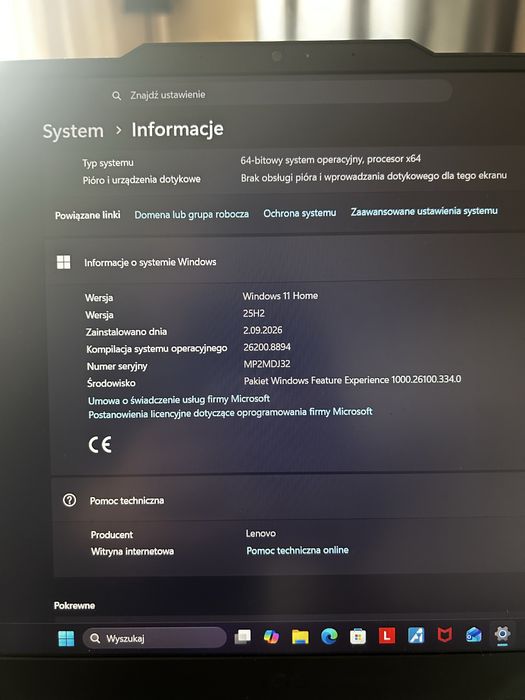The height and width of the screenshot is (700, 525).
Task: Open Ochrona systemu link
Action: [x=300, y=213]
